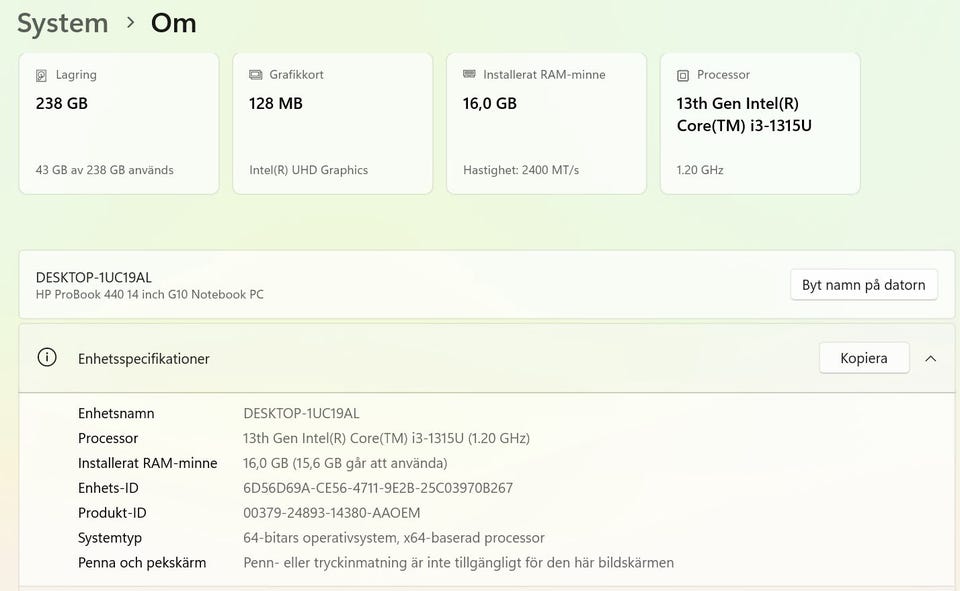The image size is (960, 591).
Task: Click the Lagring storage icon
Action: tap(41, 75)
